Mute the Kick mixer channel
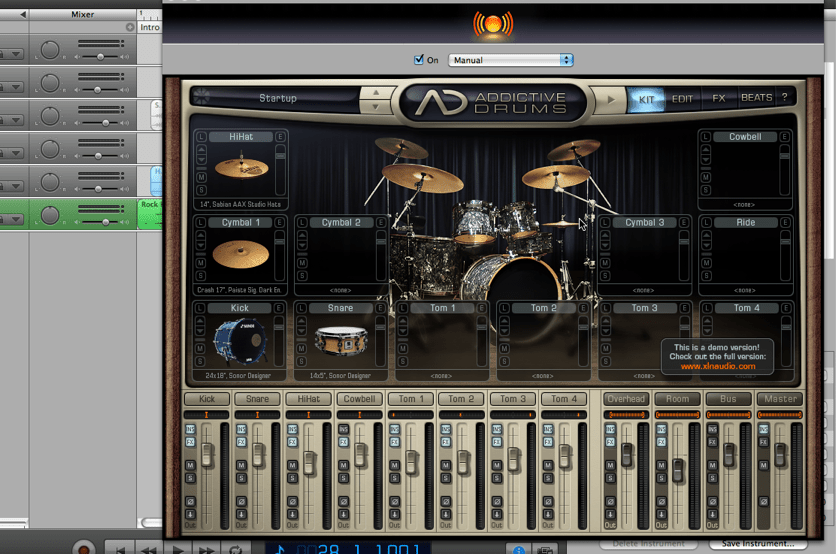The height and width of the screenshot is (554, 836). (190, 466)
